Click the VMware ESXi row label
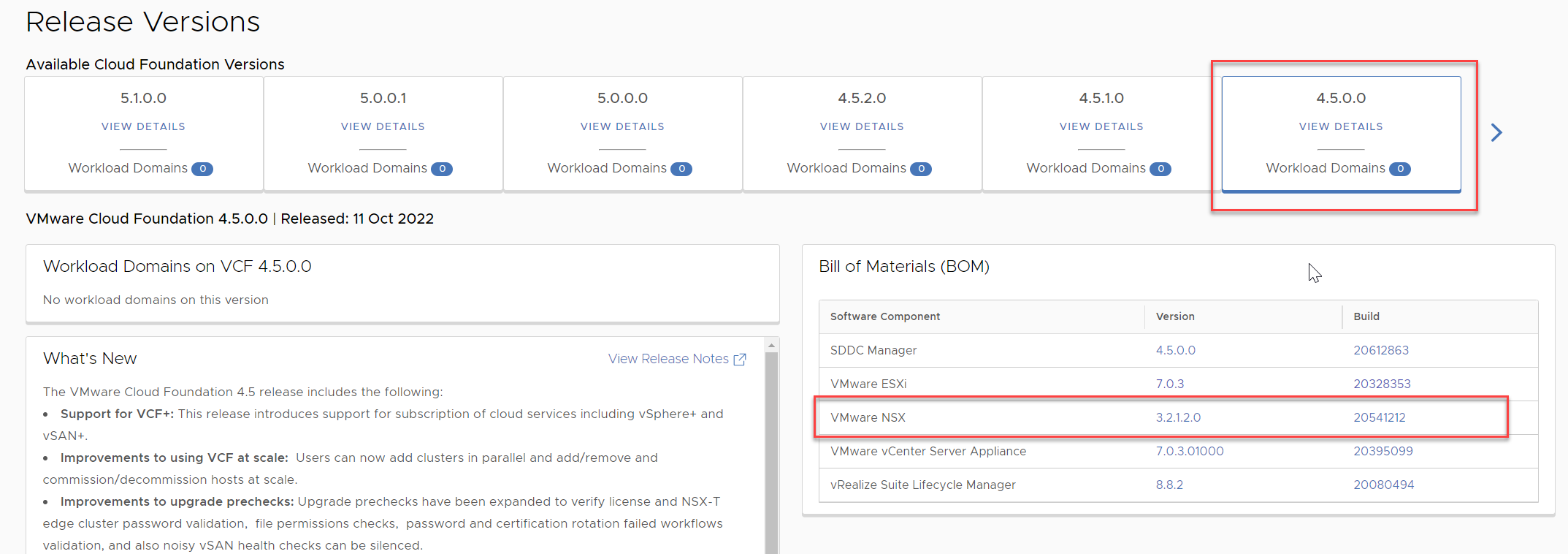1568x554 pixels. (868, 384)
